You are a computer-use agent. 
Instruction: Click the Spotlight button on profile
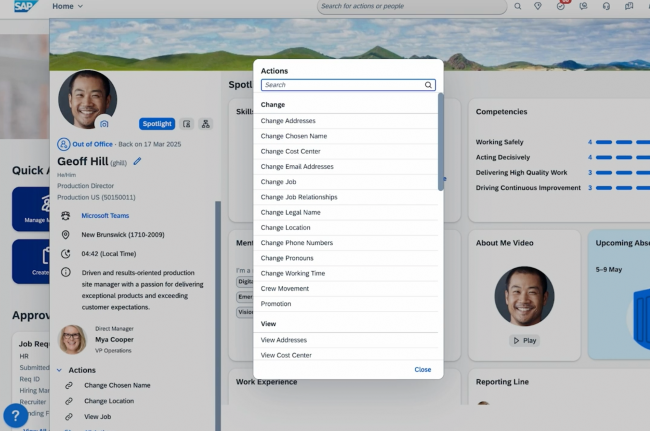(x=157, y=124)
